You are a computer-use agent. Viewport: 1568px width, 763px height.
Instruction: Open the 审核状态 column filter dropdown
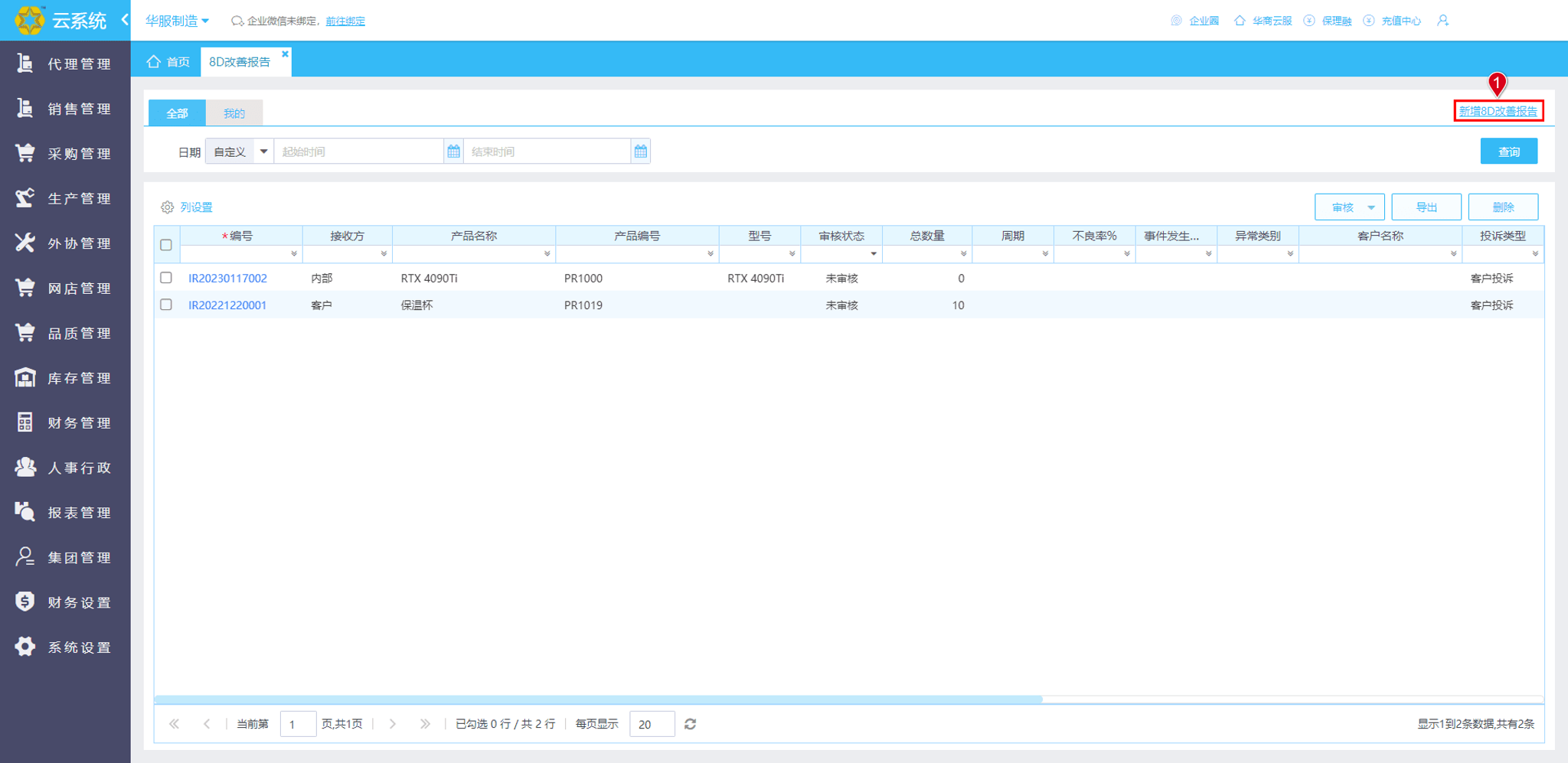tap(873, 254)
